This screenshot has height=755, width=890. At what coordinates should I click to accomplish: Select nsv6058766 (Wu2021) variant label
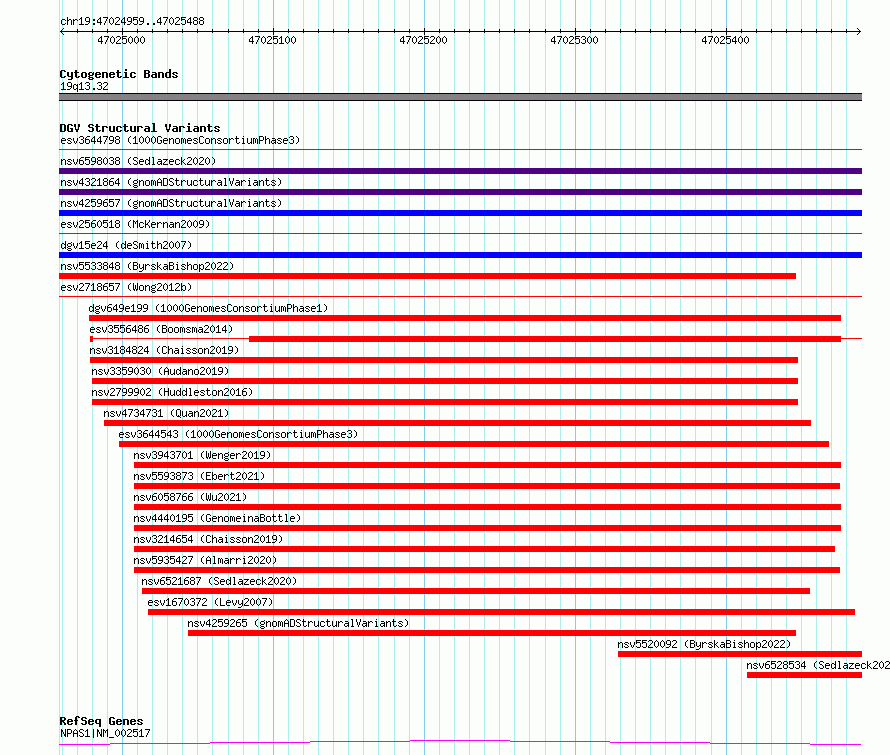190,497
